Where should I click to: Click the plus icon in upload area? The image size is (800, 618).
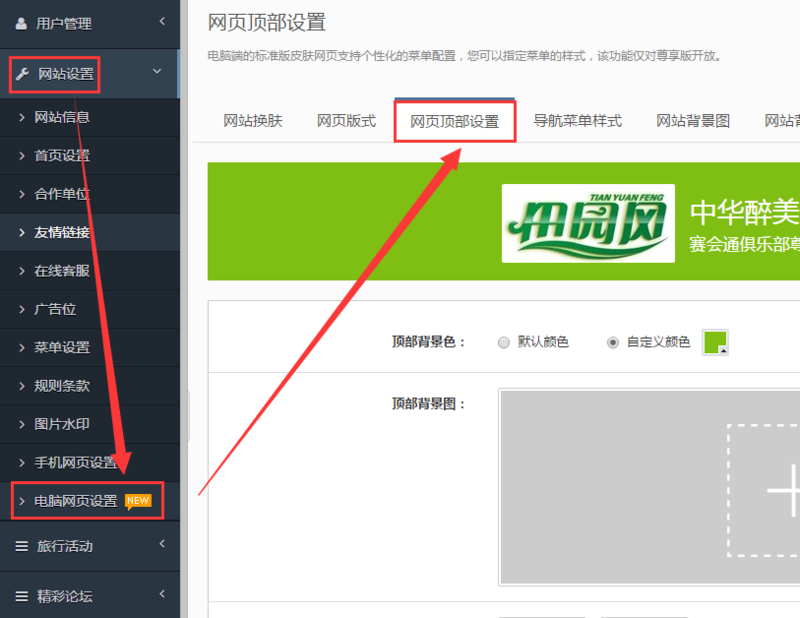tap(782, 490)
